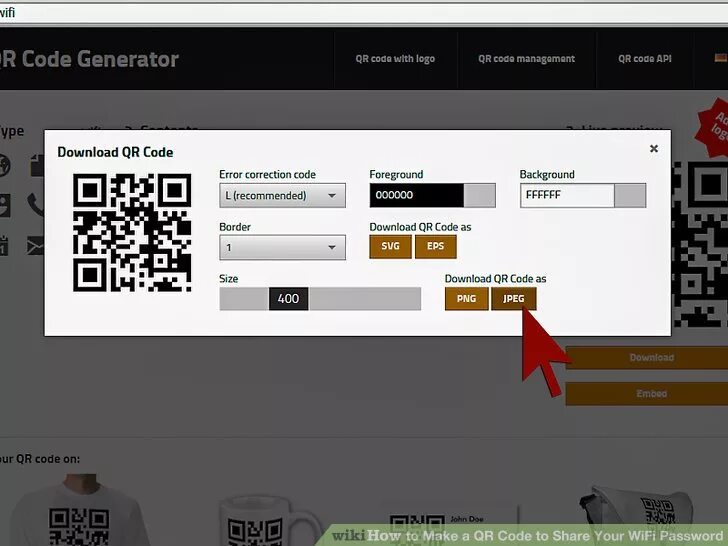The image size is (728, 546).
Task: Click the dimmed Embed button behind dialog
Action: [647, 394]
